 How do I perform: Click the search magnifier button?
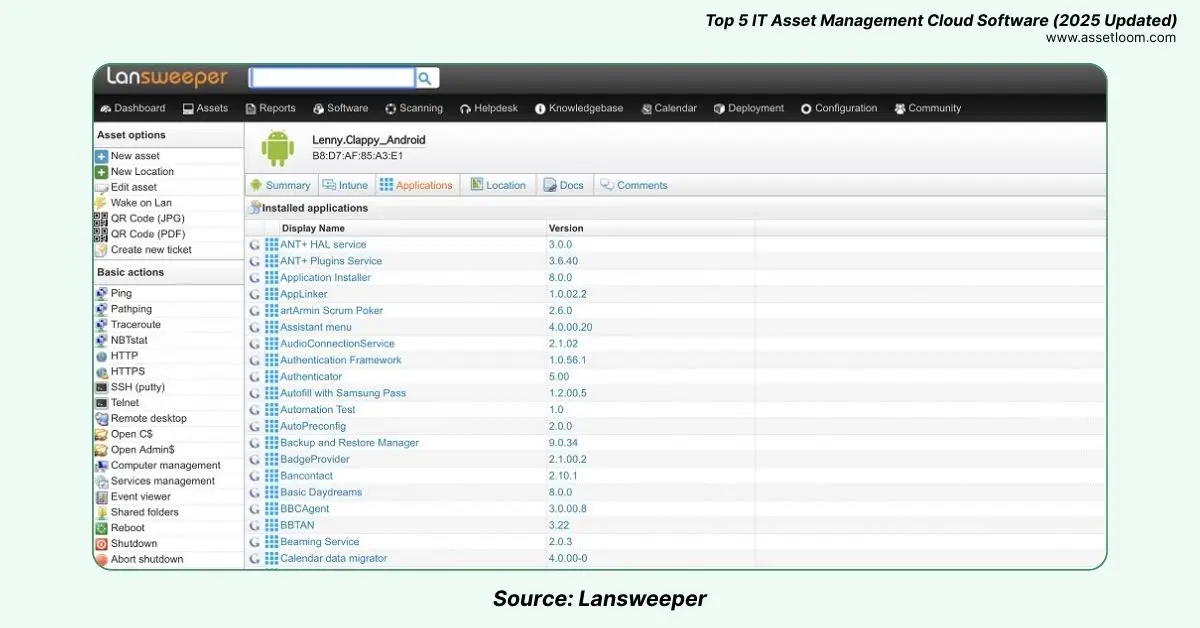[x=426, y=78]
